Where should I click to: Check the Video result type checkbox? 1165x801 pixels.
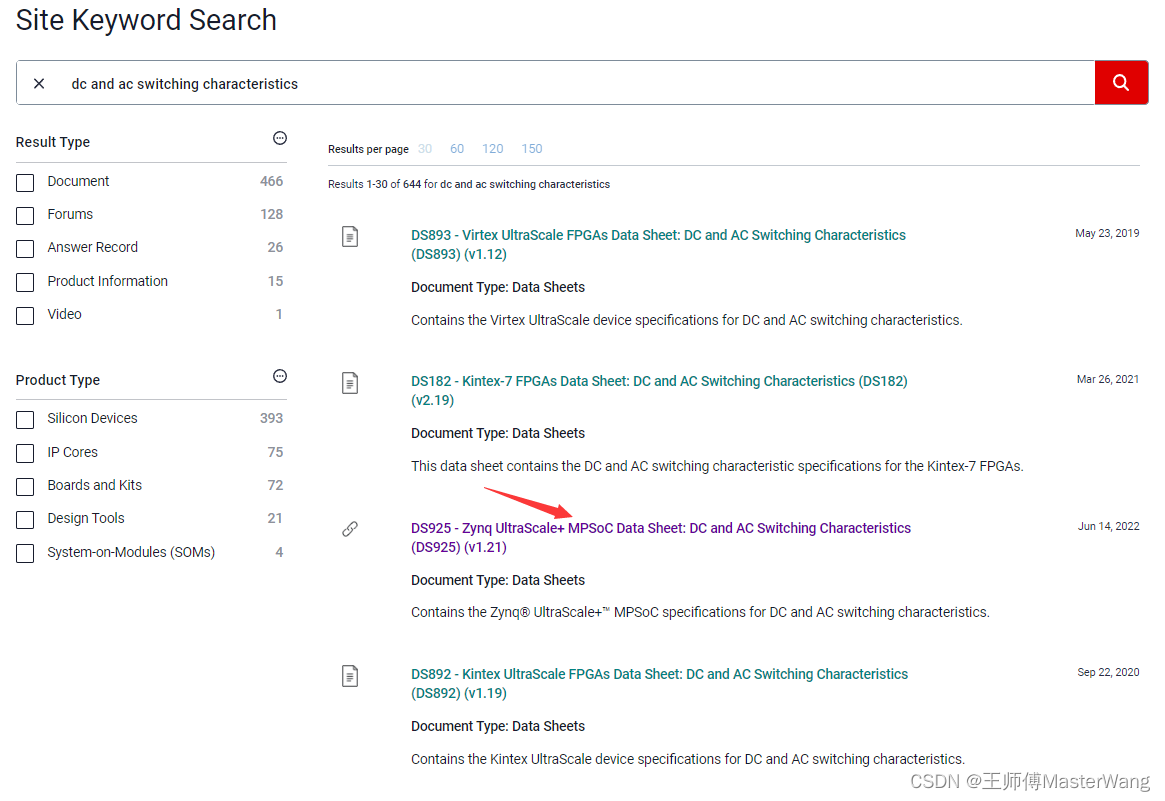click(25, 316)
